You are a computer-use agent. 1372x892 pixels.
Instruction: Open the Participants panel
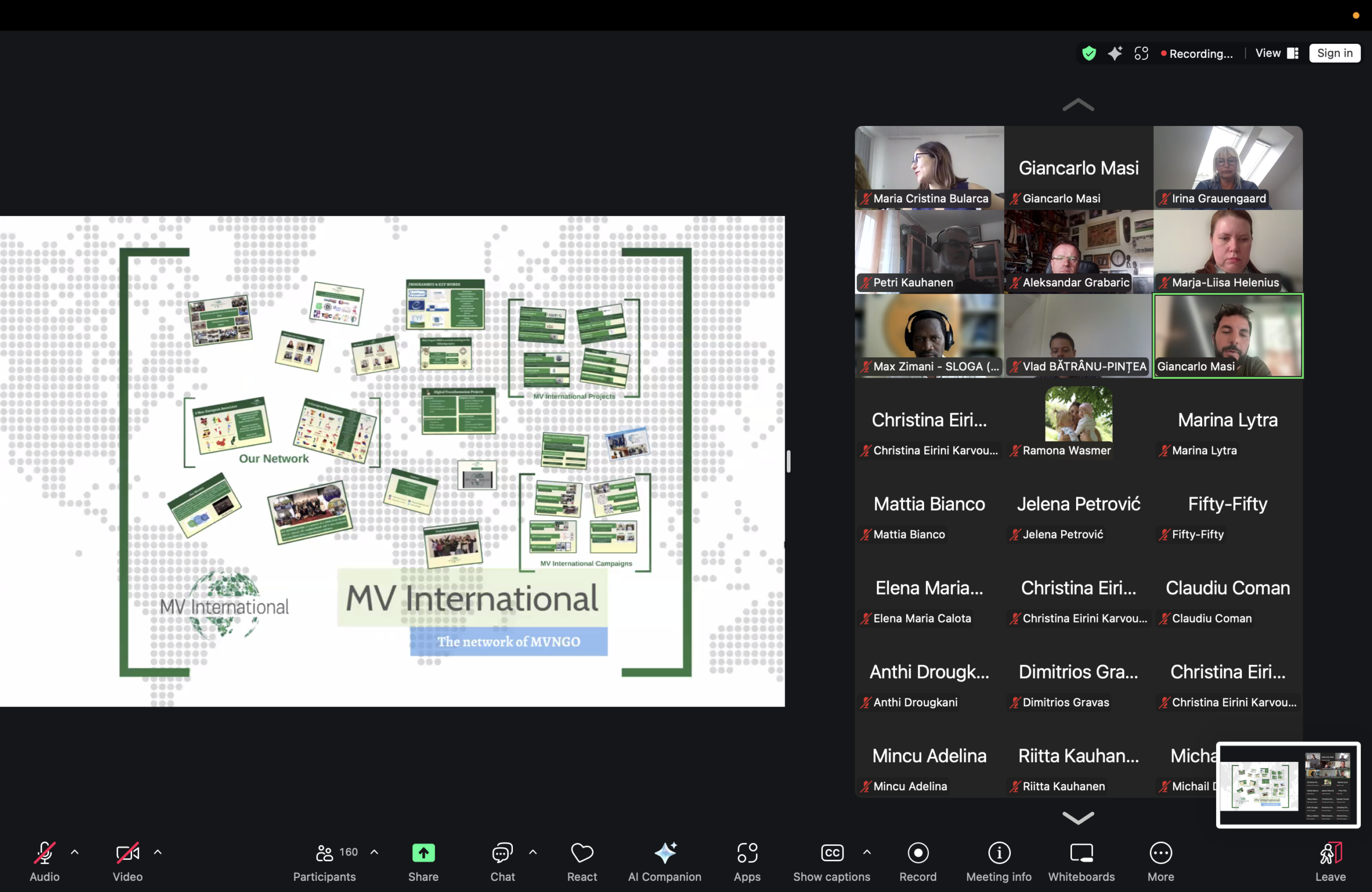(x=325, y=861)
